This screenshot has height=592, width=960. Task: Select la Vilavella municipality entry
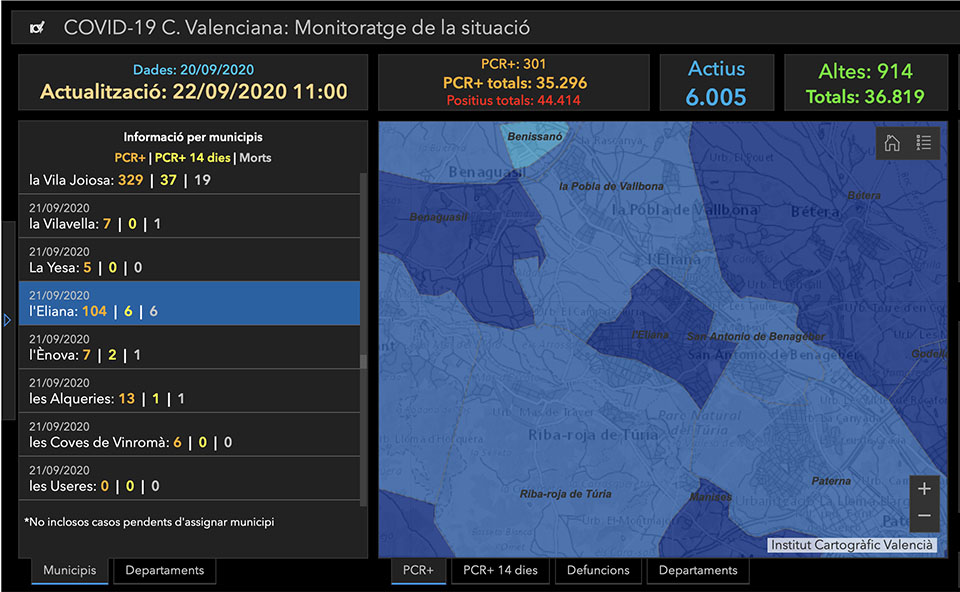(x=190, y=216)
